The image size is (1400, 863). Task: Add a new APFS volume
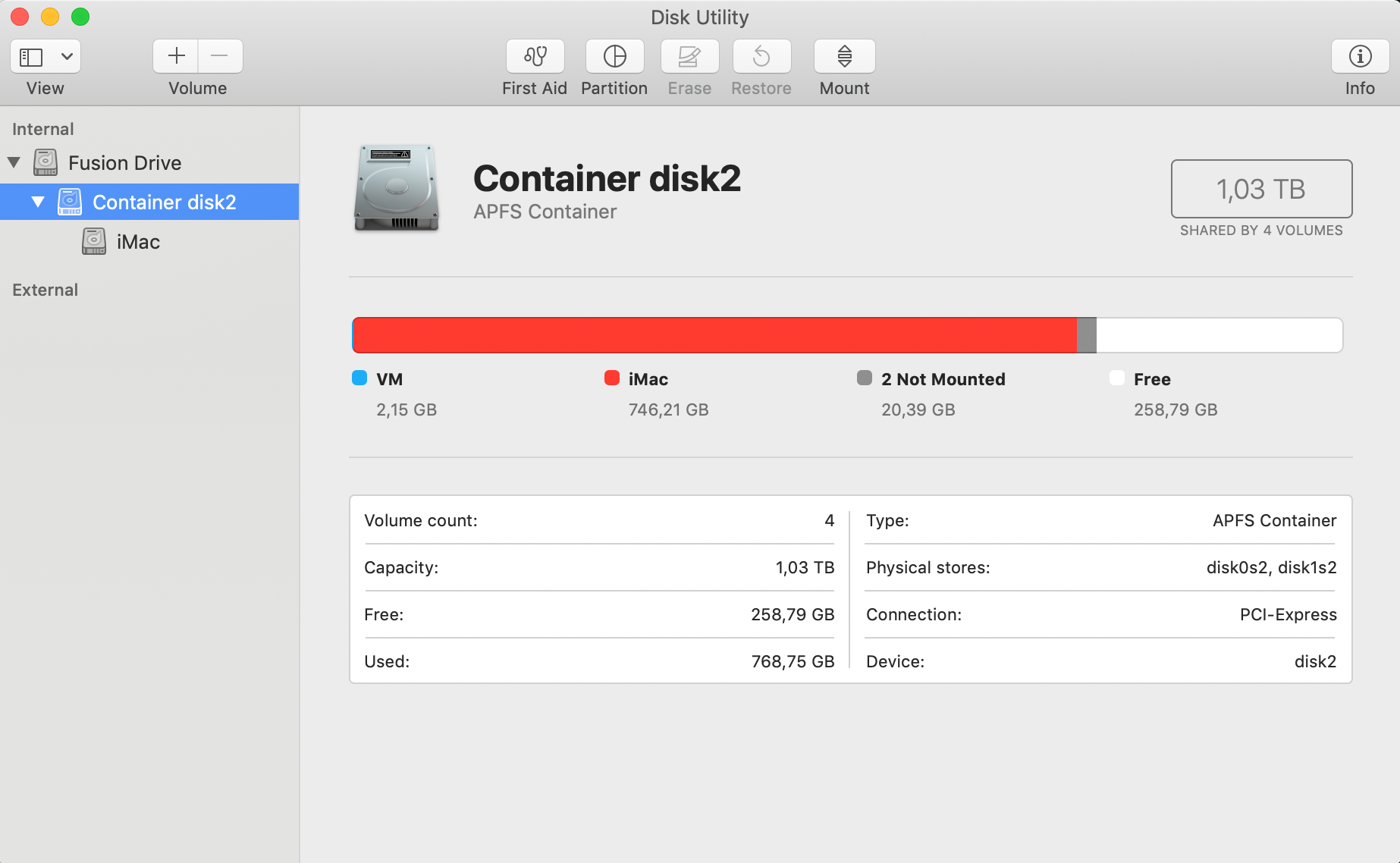tap(176, 56)
